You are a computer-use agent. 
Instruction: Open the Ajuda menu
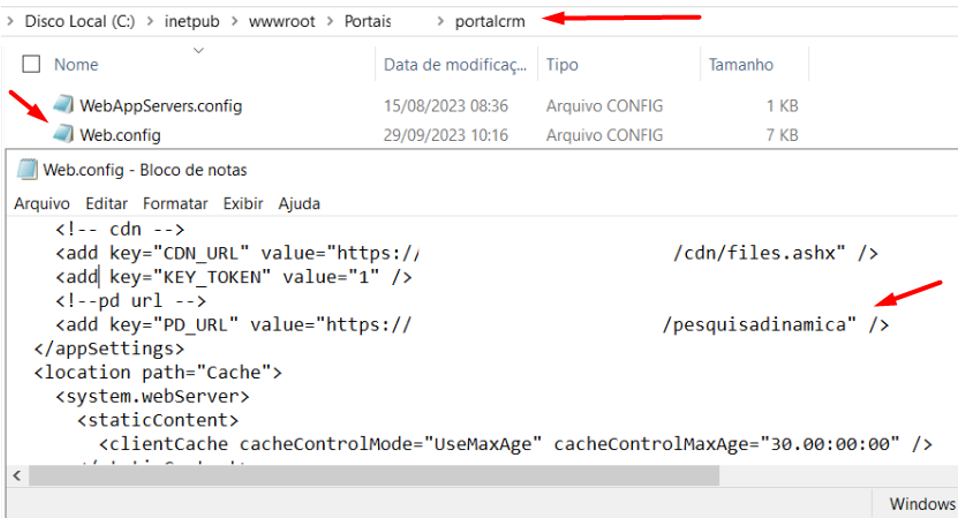[299, 203]
